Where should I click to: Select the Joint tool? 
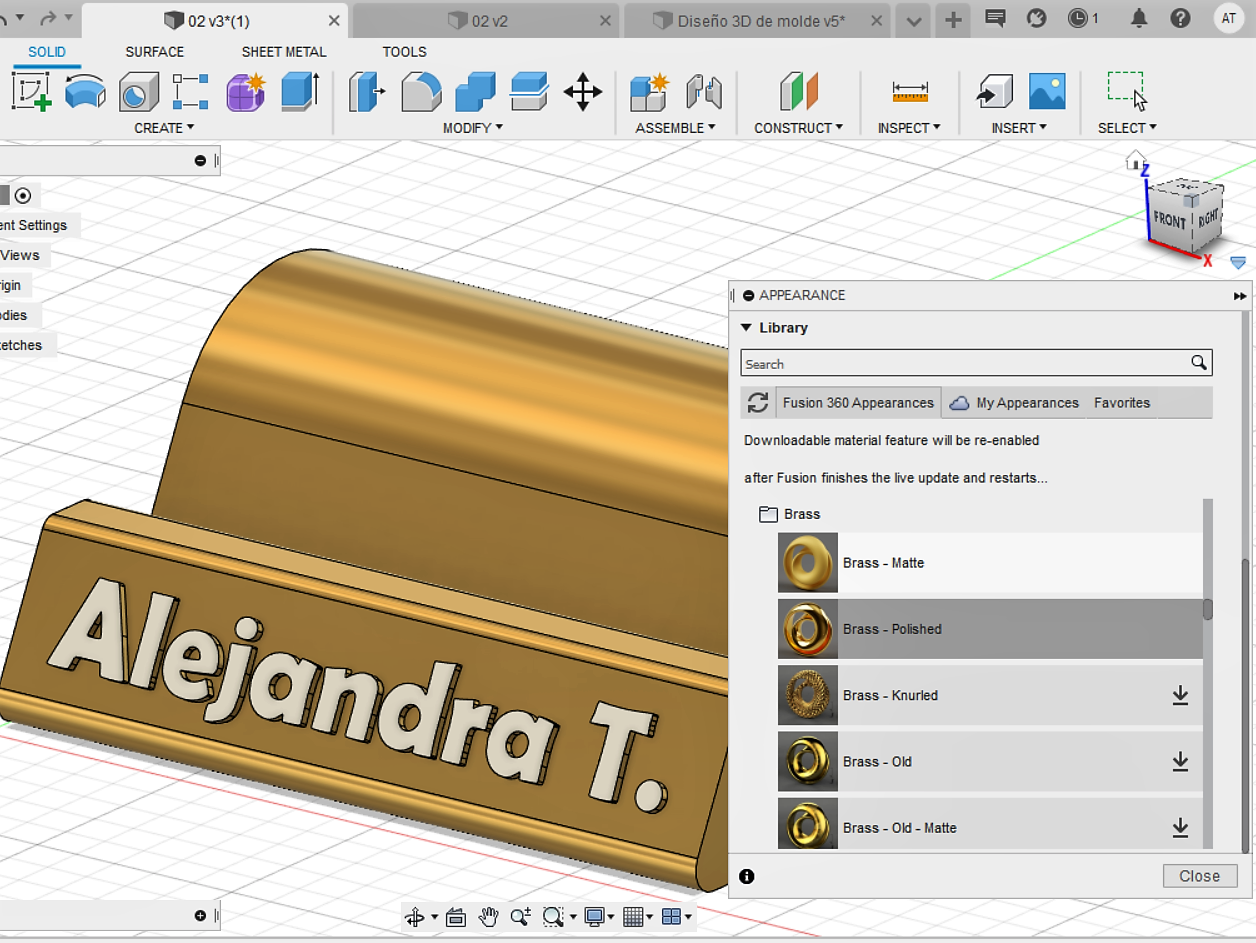coord(704,92)
